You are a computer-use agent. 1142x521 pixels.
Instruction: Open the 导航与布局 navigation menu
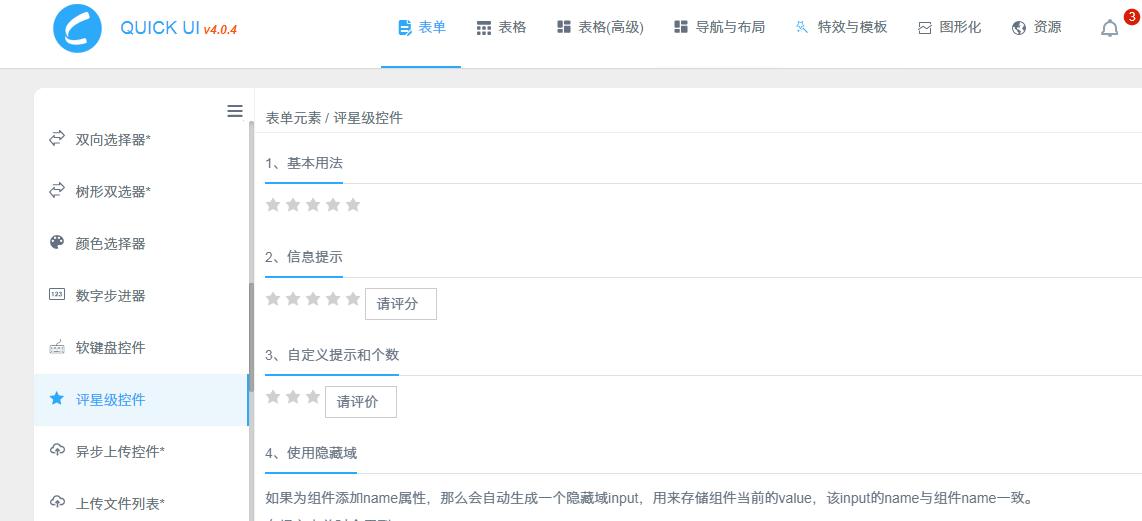719,28
